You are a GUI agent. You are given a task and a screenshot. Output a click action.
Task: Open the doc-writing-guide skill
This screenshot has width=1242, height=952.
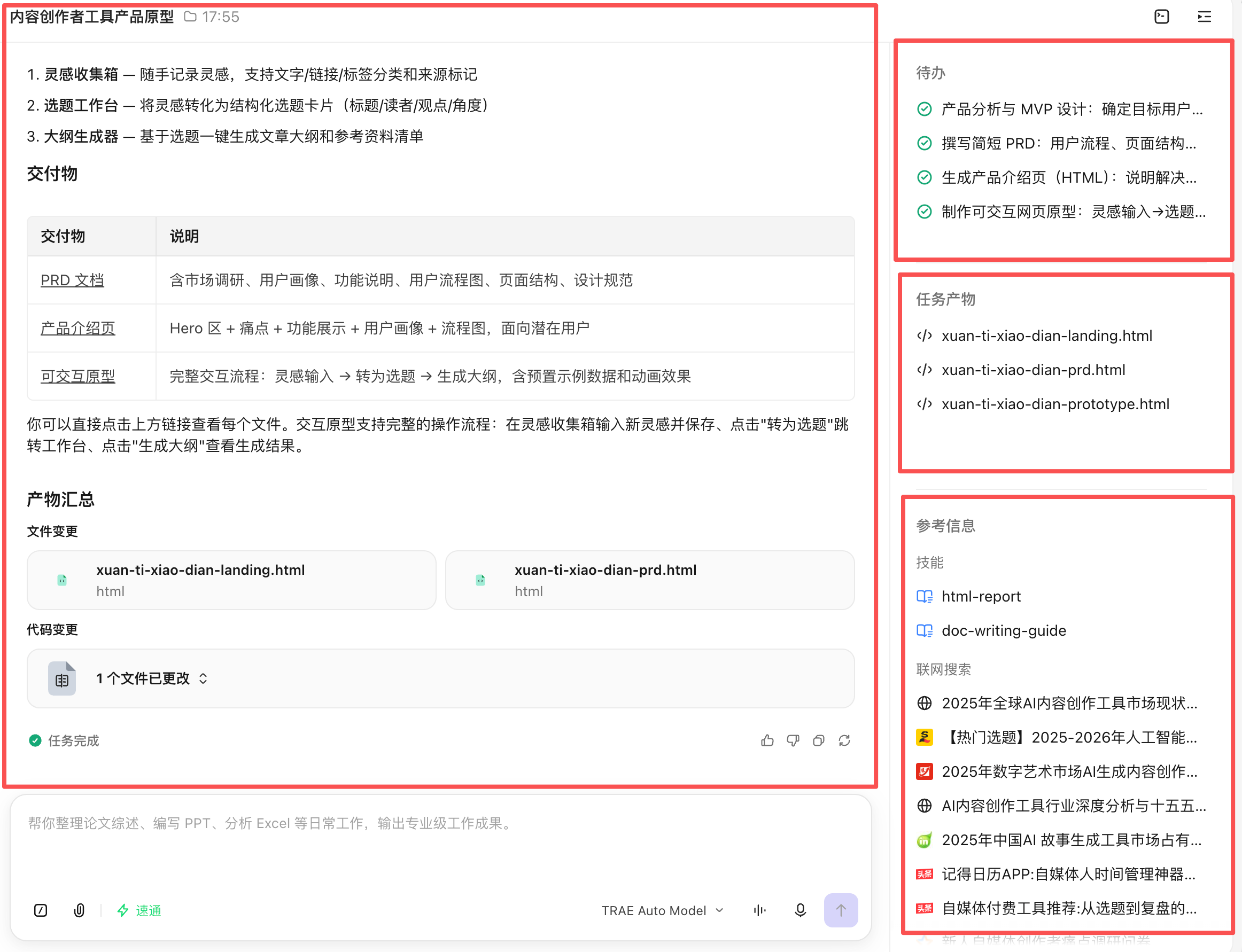click(992, 631)
